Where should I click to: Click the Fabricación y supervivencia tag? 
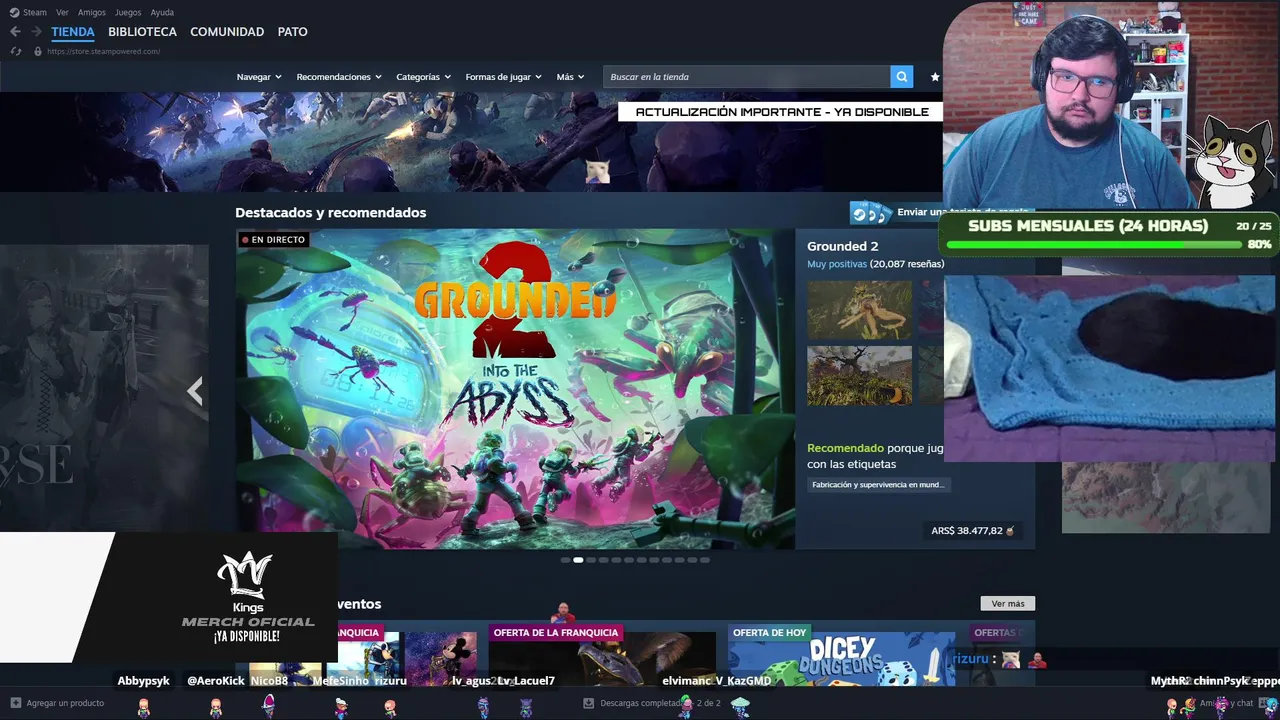(877, 485)
